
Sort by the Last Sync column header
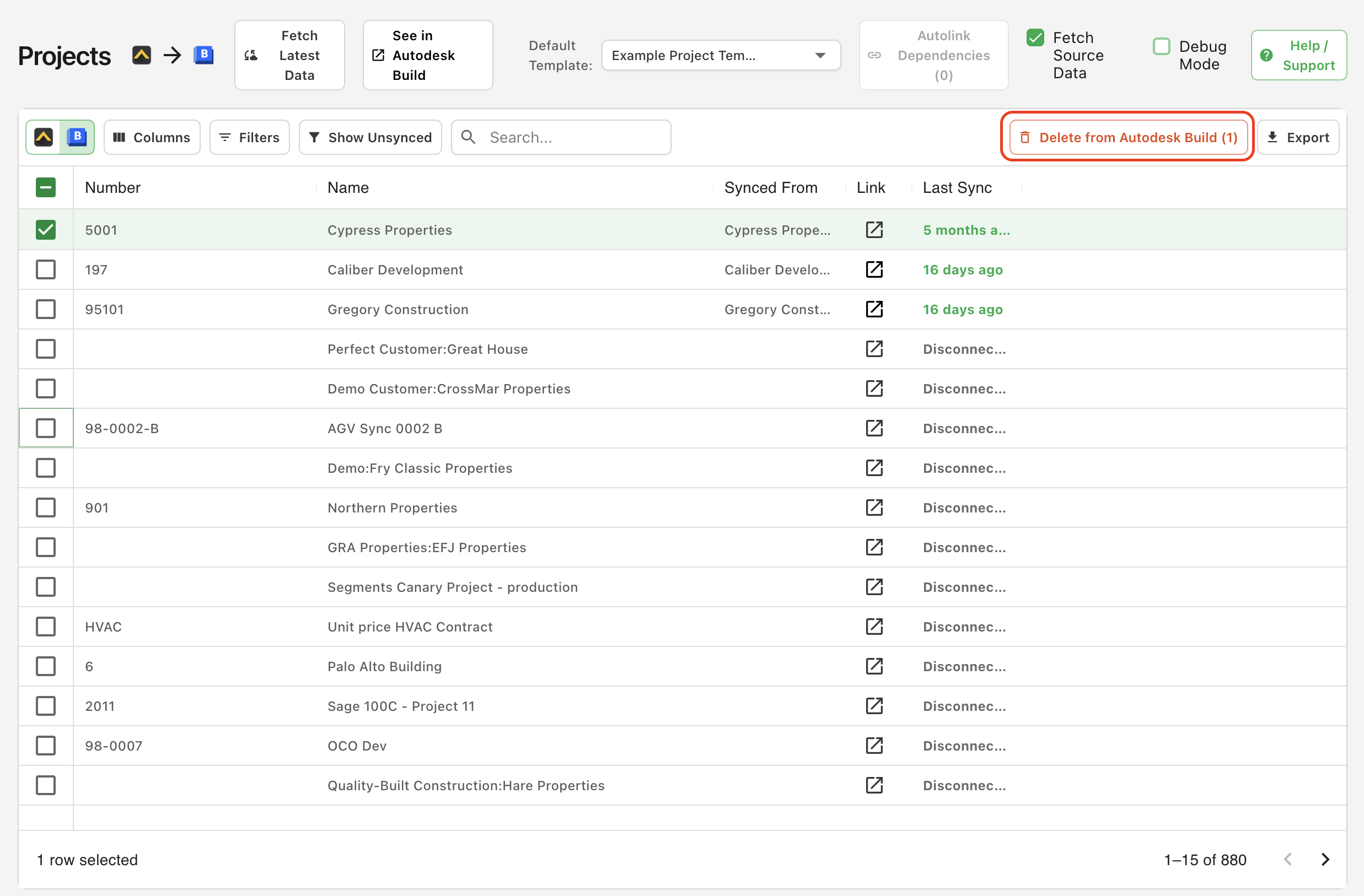point(957,187)
